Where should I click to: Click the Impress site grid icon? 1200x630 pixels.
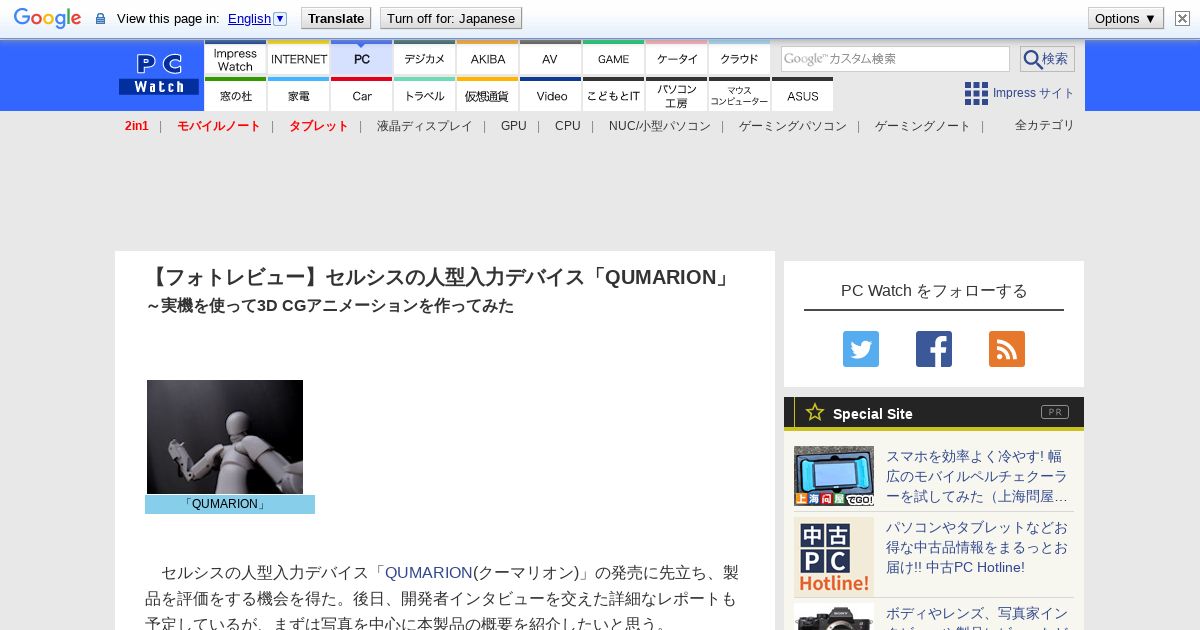point(976,93)
